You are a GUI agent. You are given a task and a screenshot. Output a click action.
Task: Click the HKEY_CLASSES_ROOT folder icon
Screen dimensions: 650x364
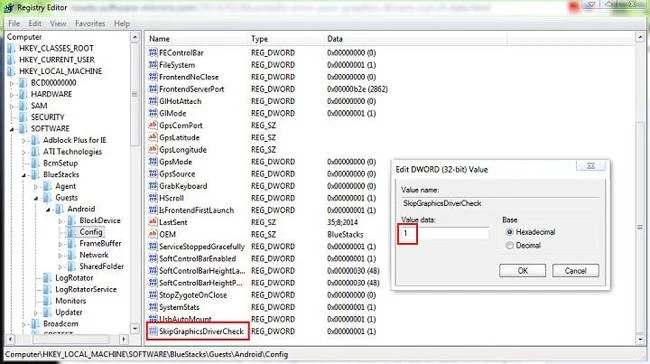11,48
